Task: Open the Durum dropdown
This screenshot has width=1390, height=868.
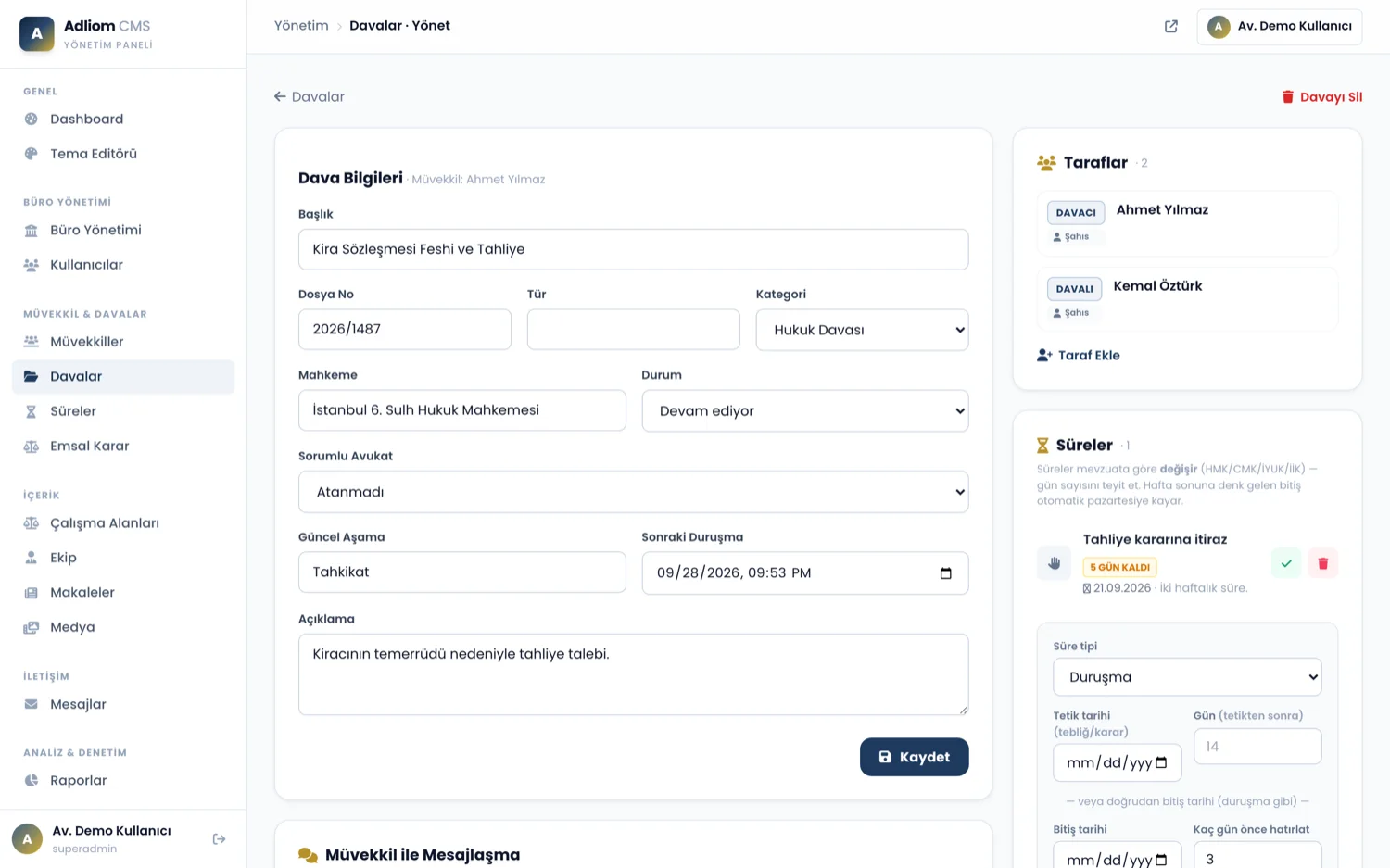Action: pos(804,411)
